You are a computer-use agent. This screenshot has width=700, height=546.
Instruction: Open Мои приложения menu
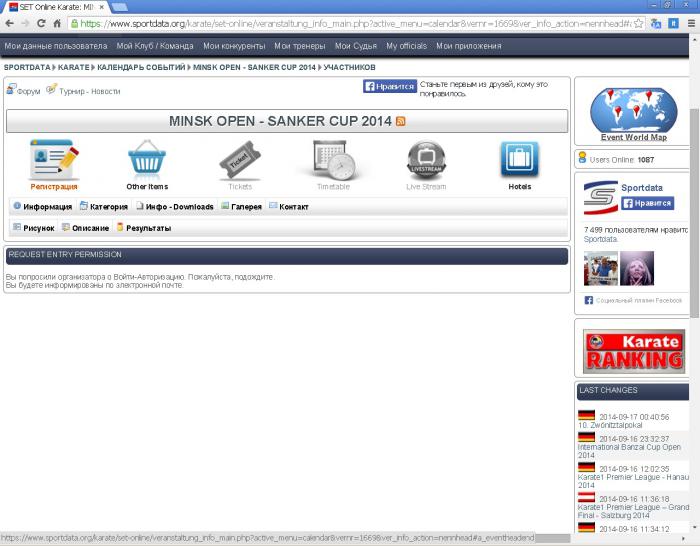[x=469, y=46]
